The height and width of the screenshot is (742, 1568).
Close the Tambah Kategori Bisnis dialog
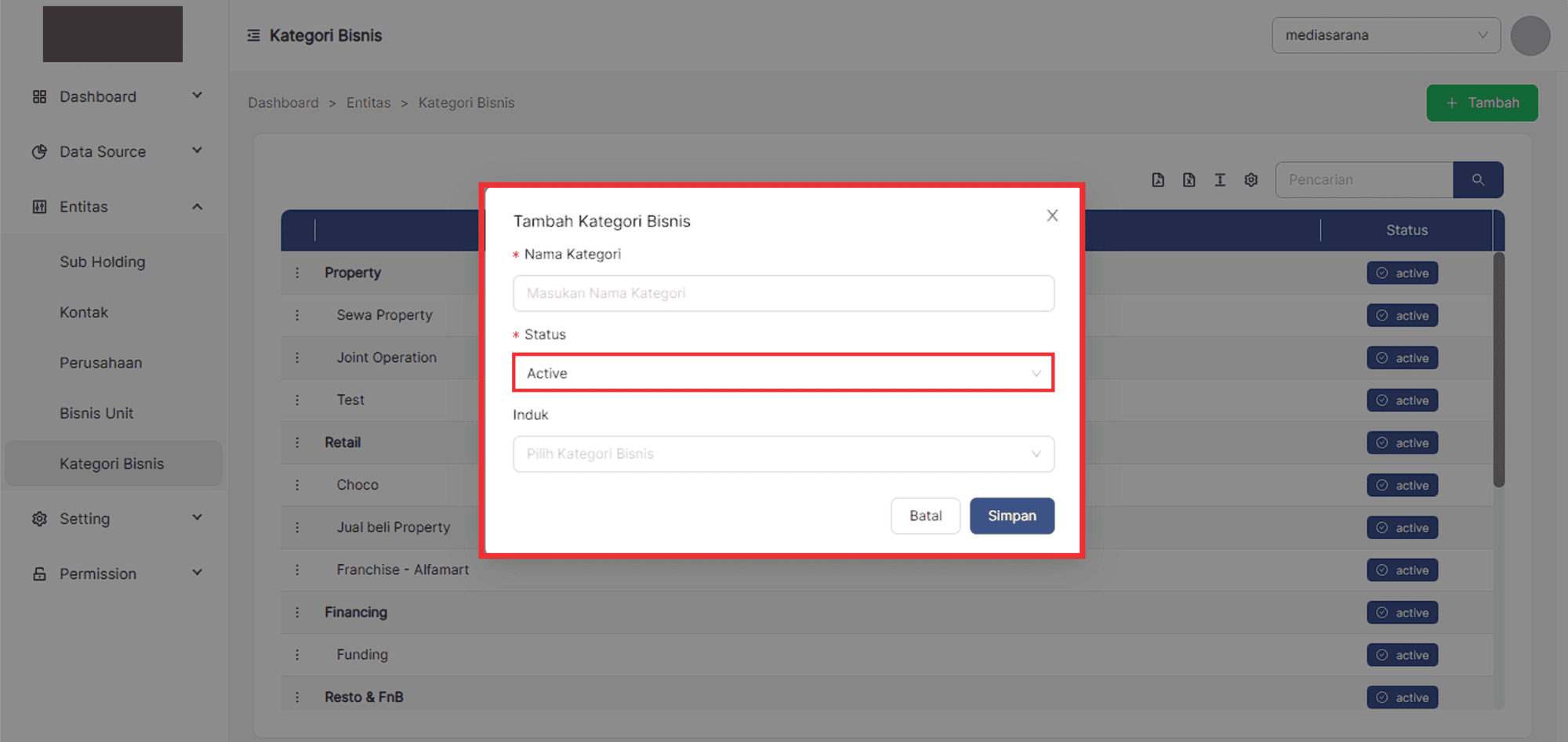click(1052, 215)
